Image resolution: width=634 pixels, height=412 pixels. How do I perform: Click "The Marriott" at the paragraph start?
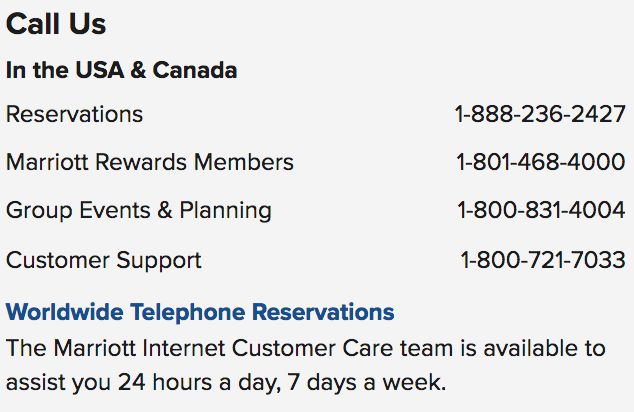coord(64,348)
